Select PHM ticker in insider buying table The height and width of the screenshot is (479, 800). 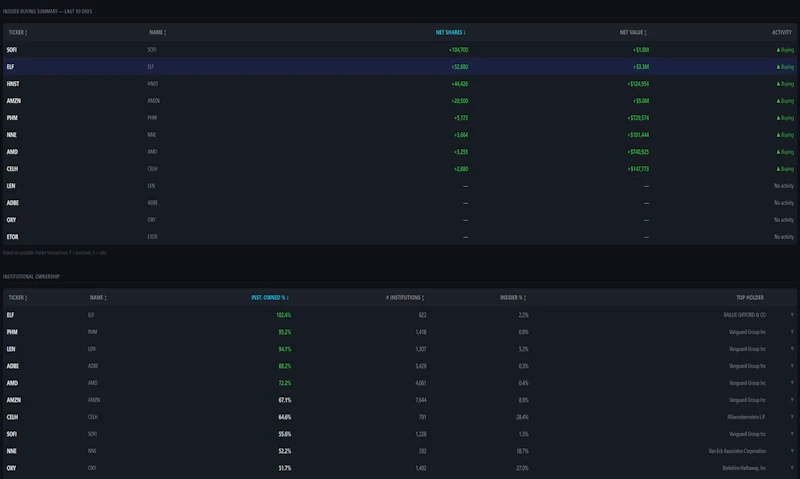click(x=12, y=118)
